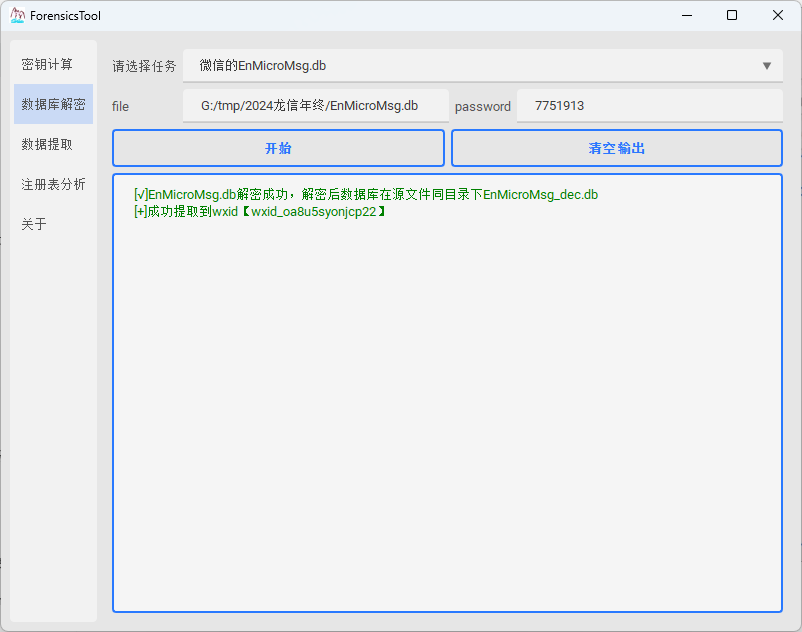Image resolution: width=802 pixels, height=632 pixels.
Task: Expand the task dropdown arrow
Action: [766, 66]
